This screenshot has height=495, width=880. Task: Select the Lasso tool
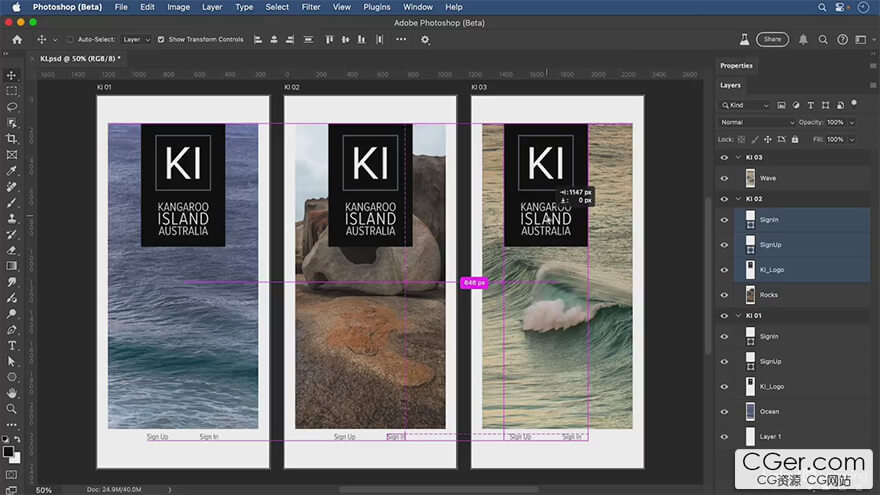pos(11,107)
